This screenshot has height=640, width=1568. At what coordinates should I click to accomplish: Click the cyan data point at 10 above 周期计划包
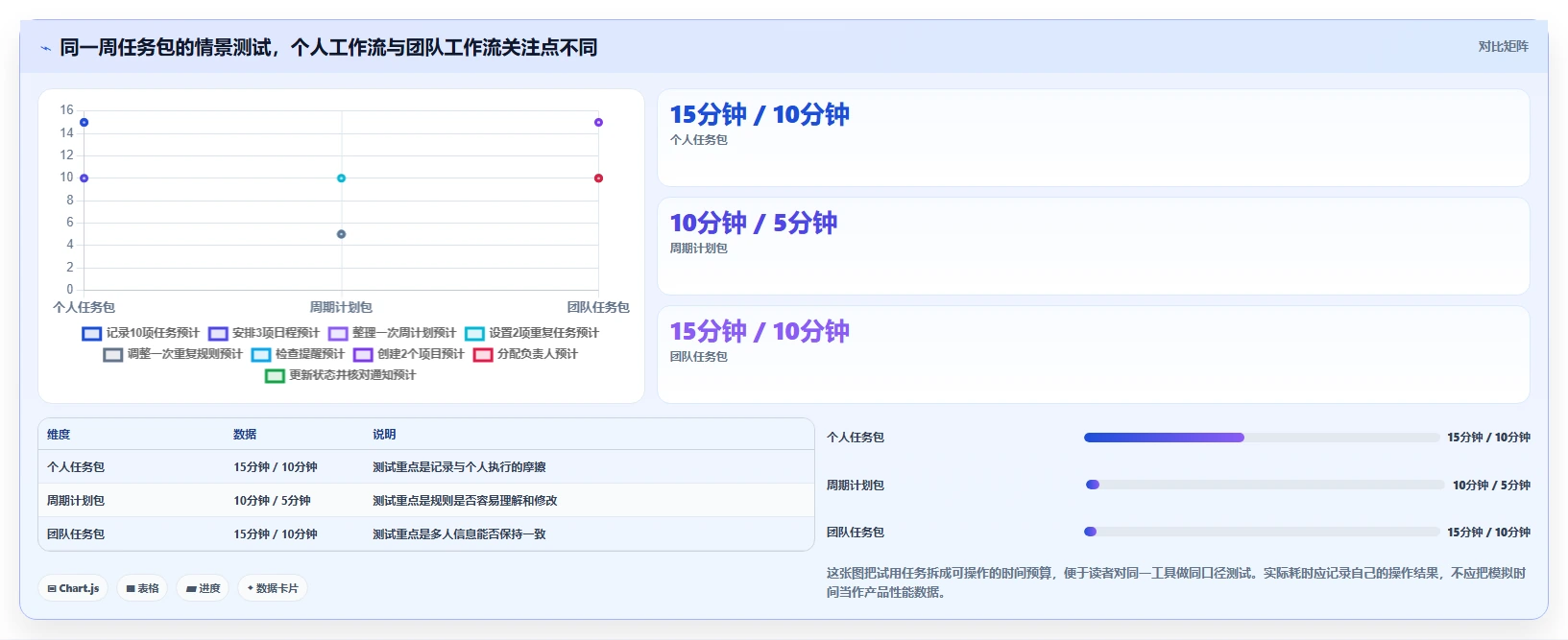point(341,178)
